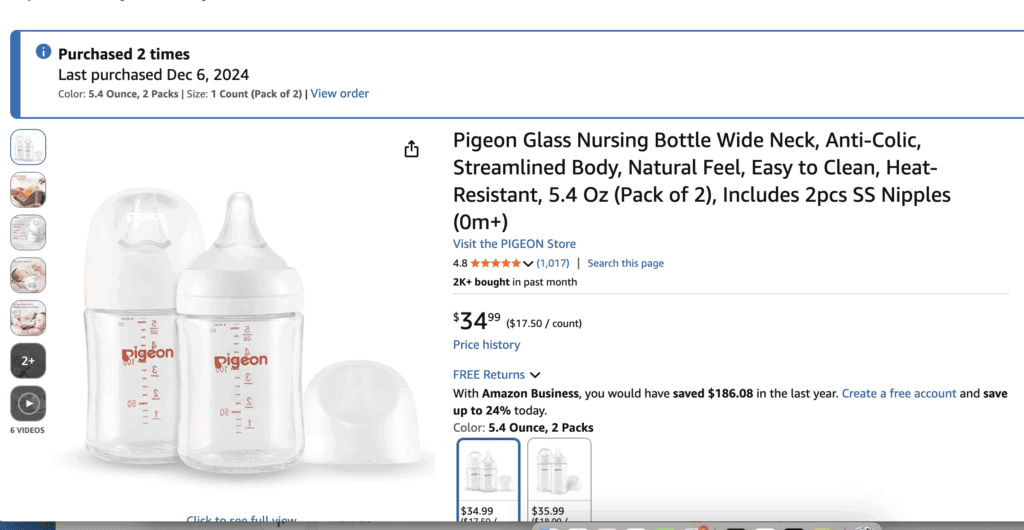Expand the star rating breakdown chevron
1024x530 pixels.
(528, 264)
